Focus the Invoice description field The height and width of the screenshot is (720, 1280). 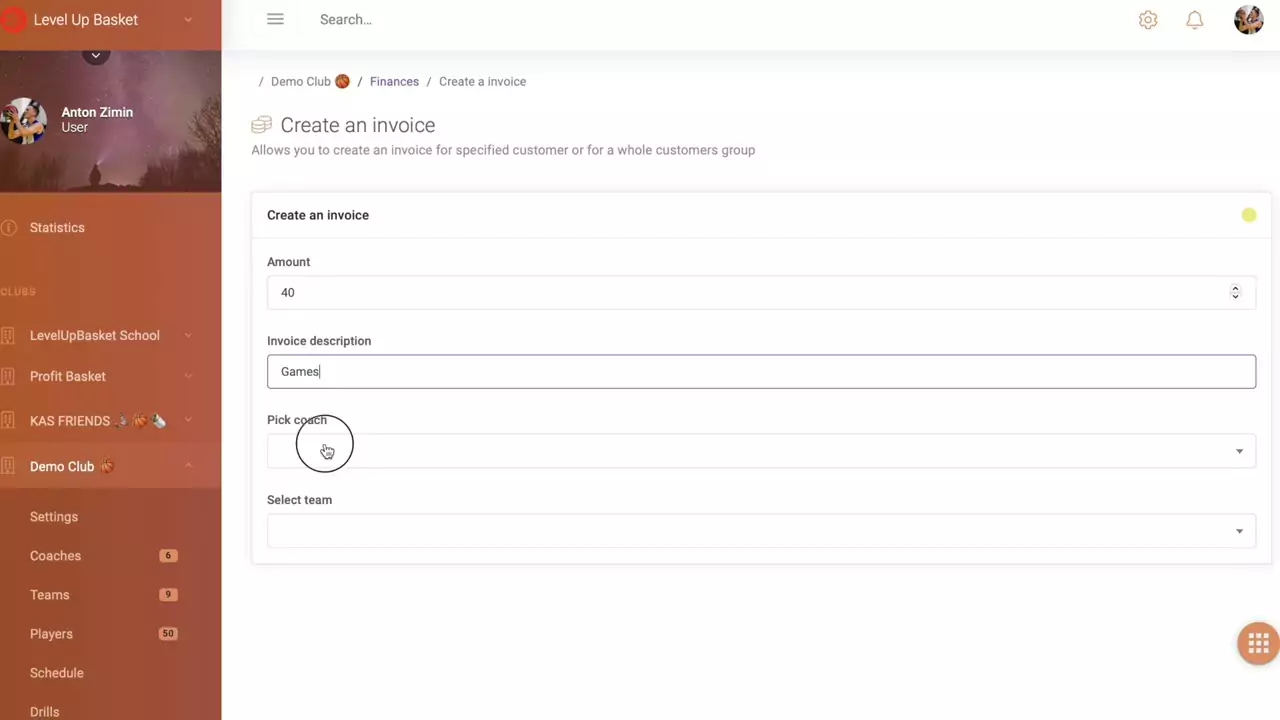[x=761, y=372]
